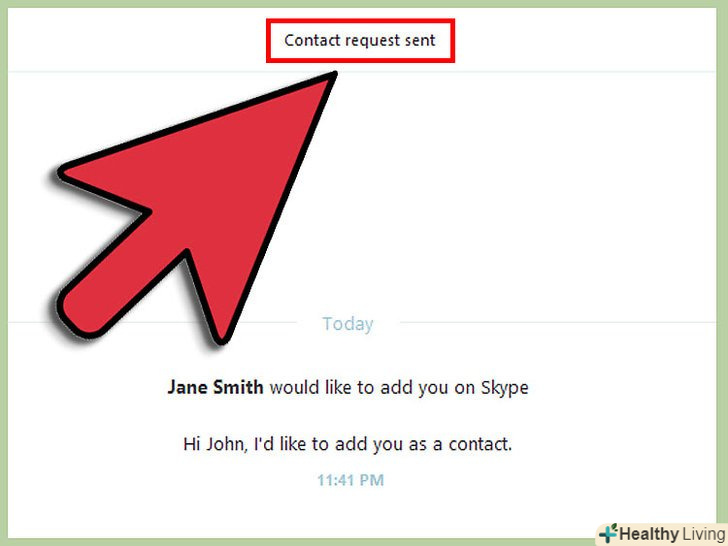Viewport: 728px width, 546px height.
Task: Click the word 'Skype' in the request
Action: pyautogui.click(x=504, y=388)
